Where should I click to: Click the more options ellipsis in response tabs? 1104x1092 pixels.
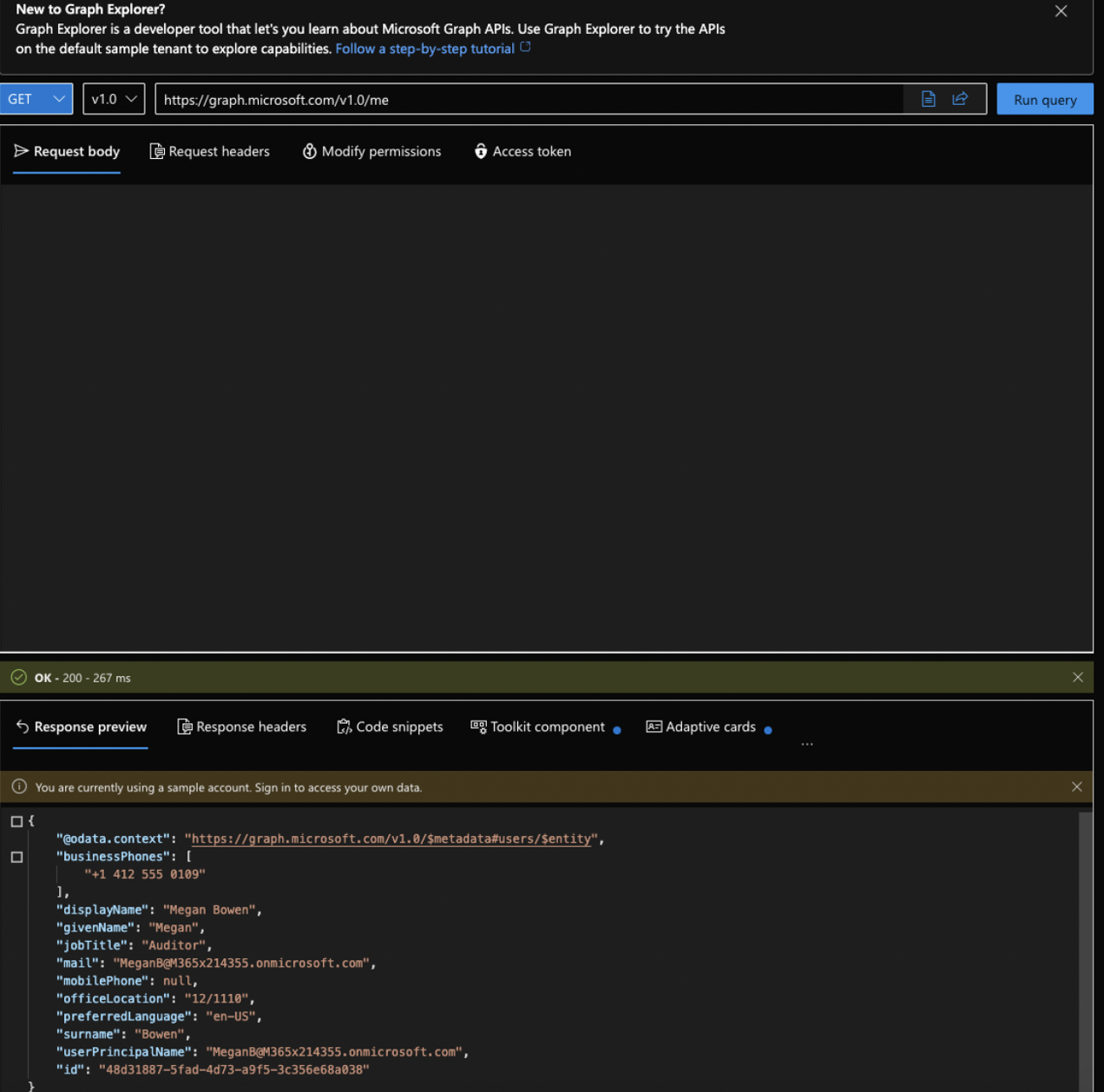[x=807, y=744]
